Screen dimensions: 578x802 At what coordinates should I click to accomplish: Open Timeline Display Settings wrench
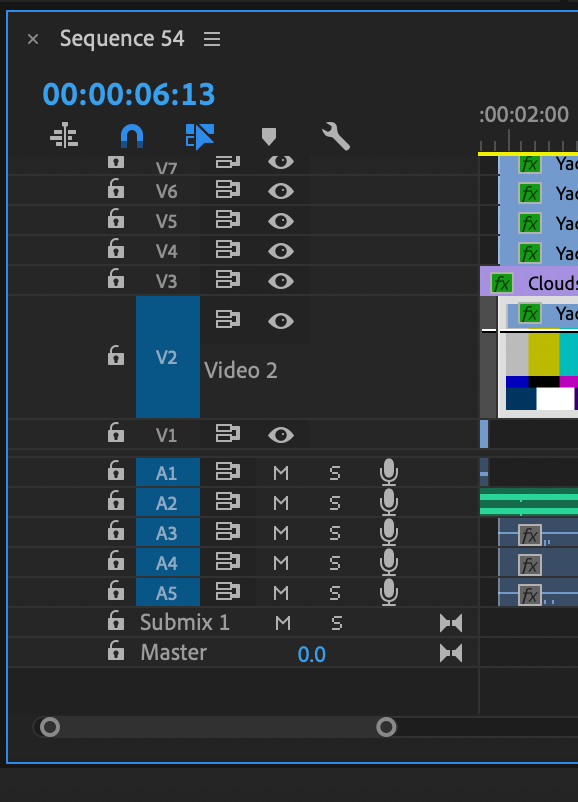point(336,137)
